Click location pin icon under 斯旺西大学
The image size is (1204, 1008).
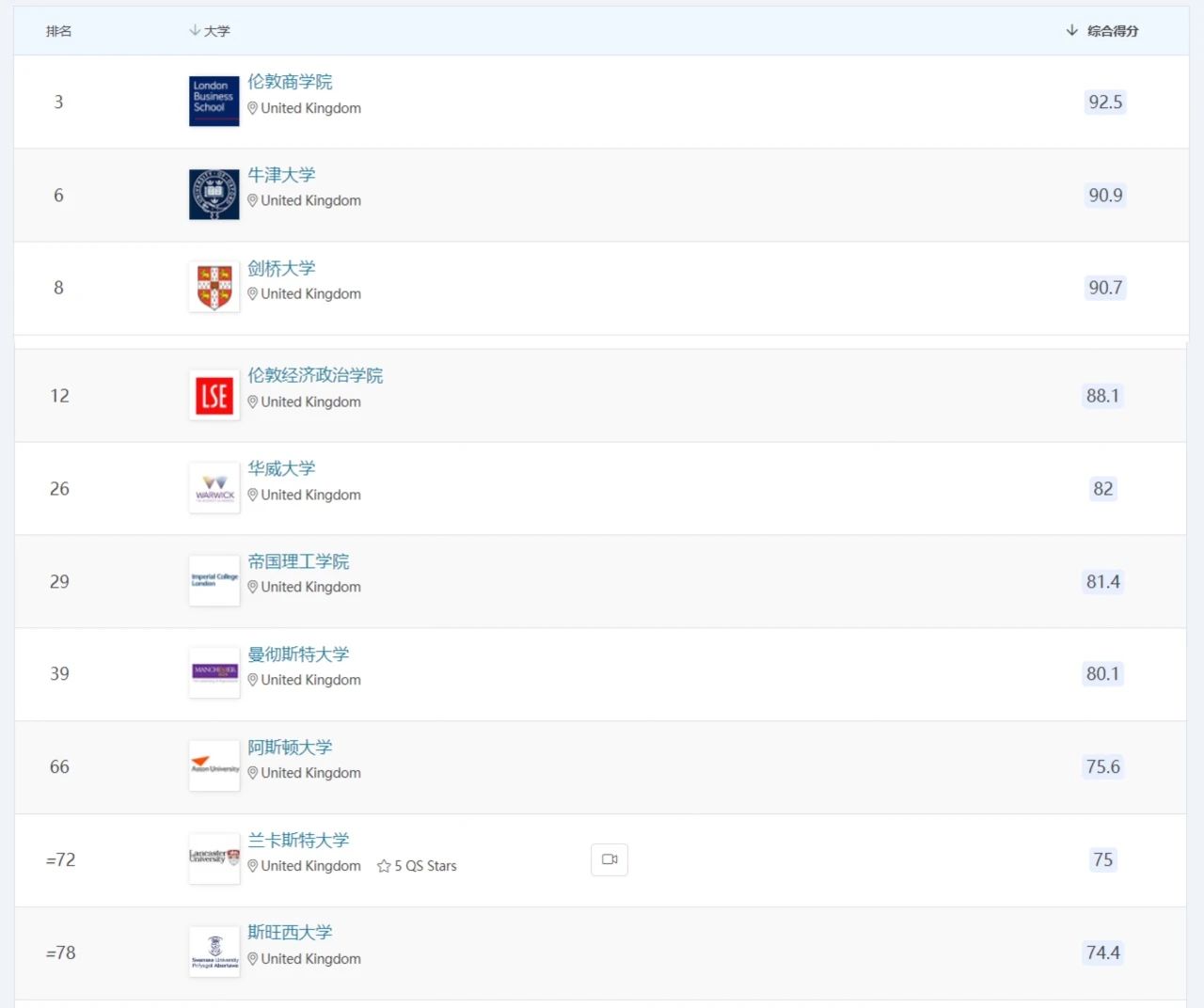(253, 959)
